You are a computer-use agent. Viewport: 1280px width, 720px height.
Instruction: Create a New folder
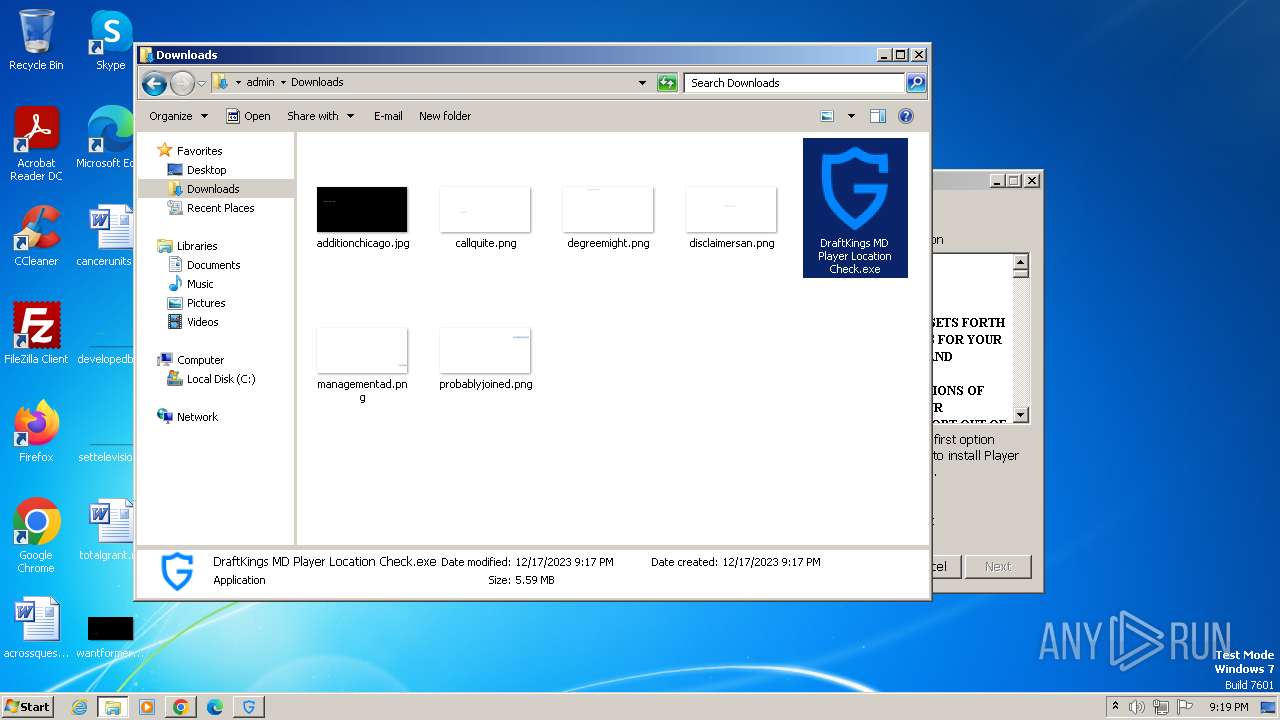point(445,116)
